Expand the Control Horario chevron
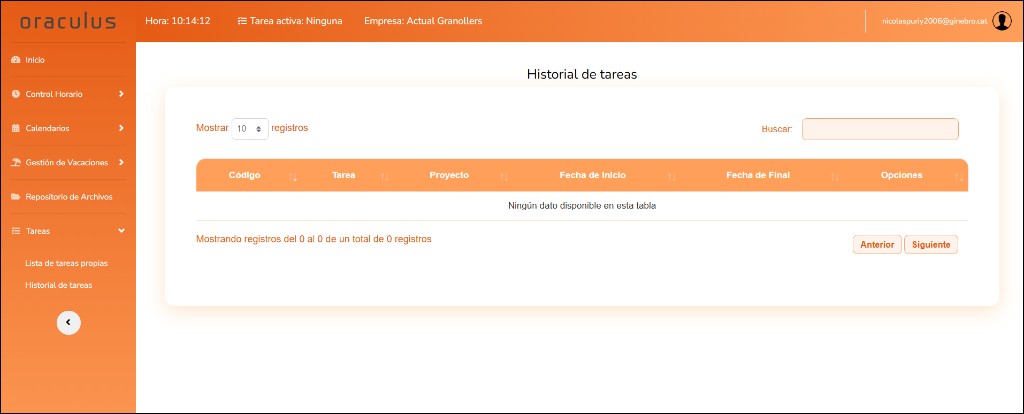The width and height of the screenshot is (1024, 414). pyautogui.click(x=121, y=94)
